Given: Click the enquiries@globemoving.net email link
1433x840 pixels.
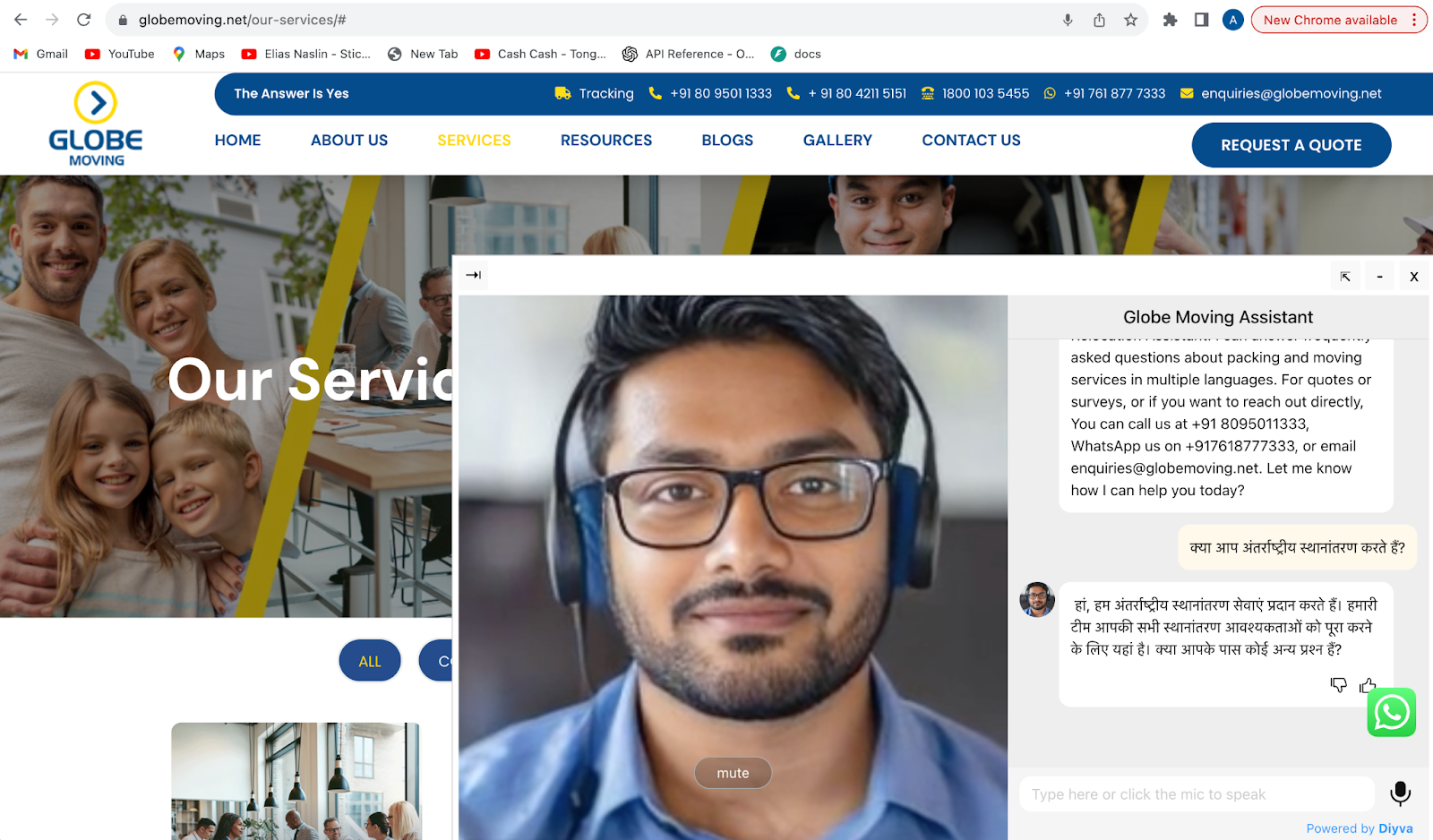Looking at the screenshot, I should click(1291, 93).
